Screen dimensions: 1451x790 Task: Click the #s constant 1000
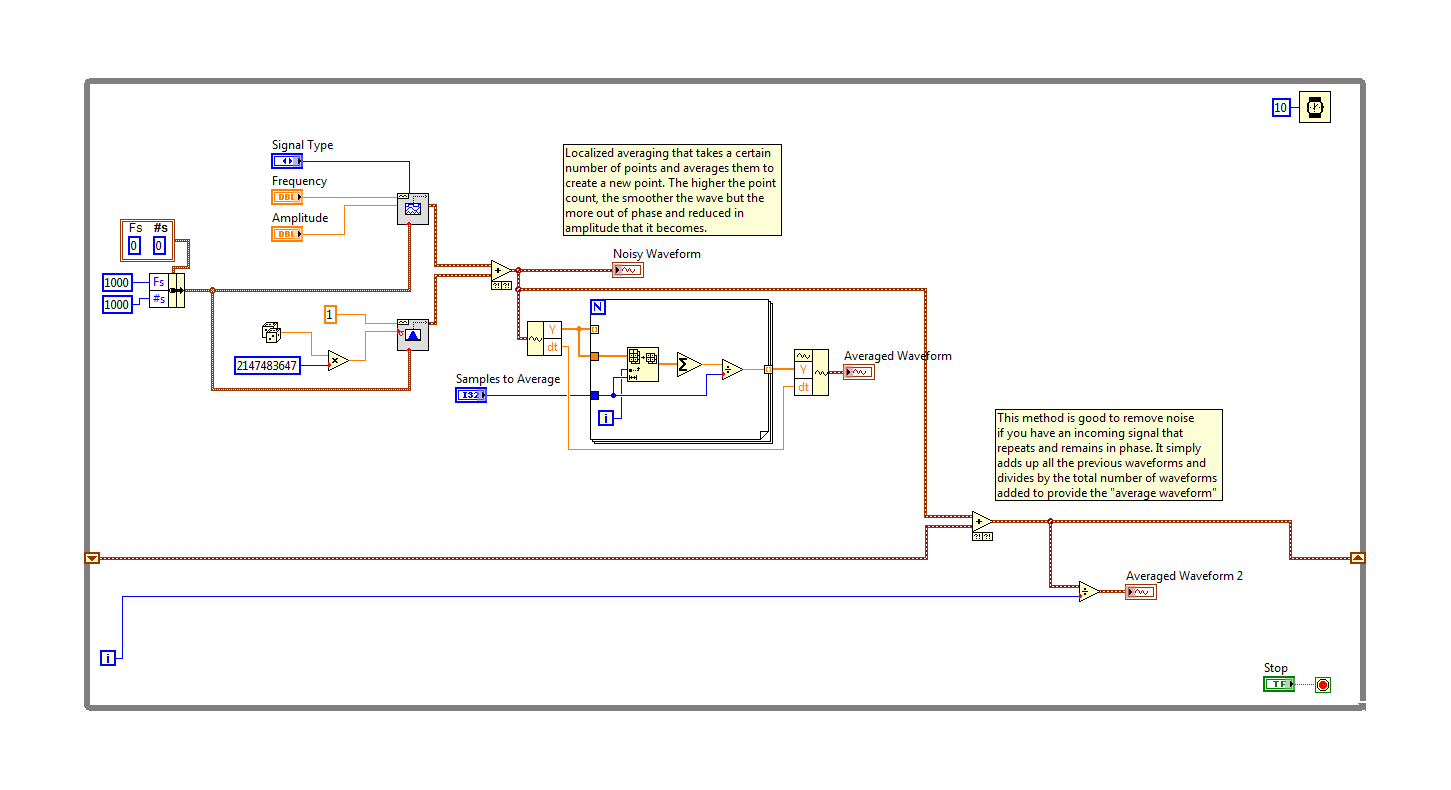click(117, 304)
